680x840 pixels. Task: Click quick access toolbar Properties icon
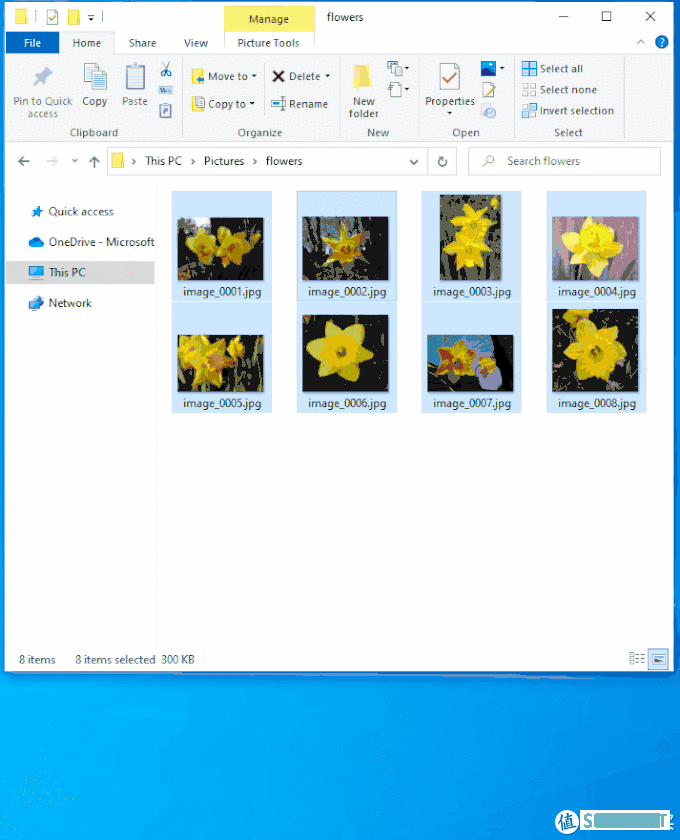click(x=52, y=17)
